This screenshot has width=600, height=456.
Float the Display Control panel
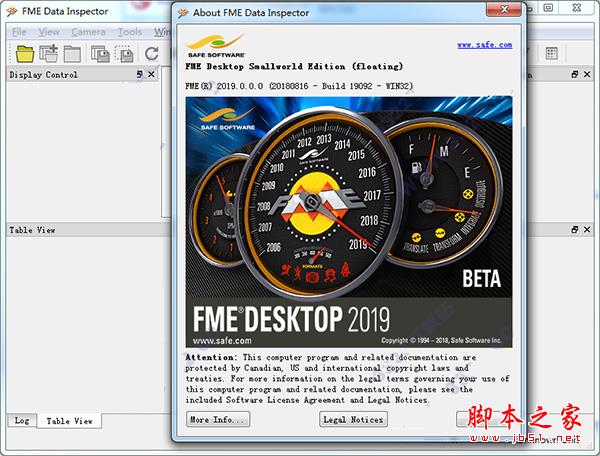click(139, 75)
